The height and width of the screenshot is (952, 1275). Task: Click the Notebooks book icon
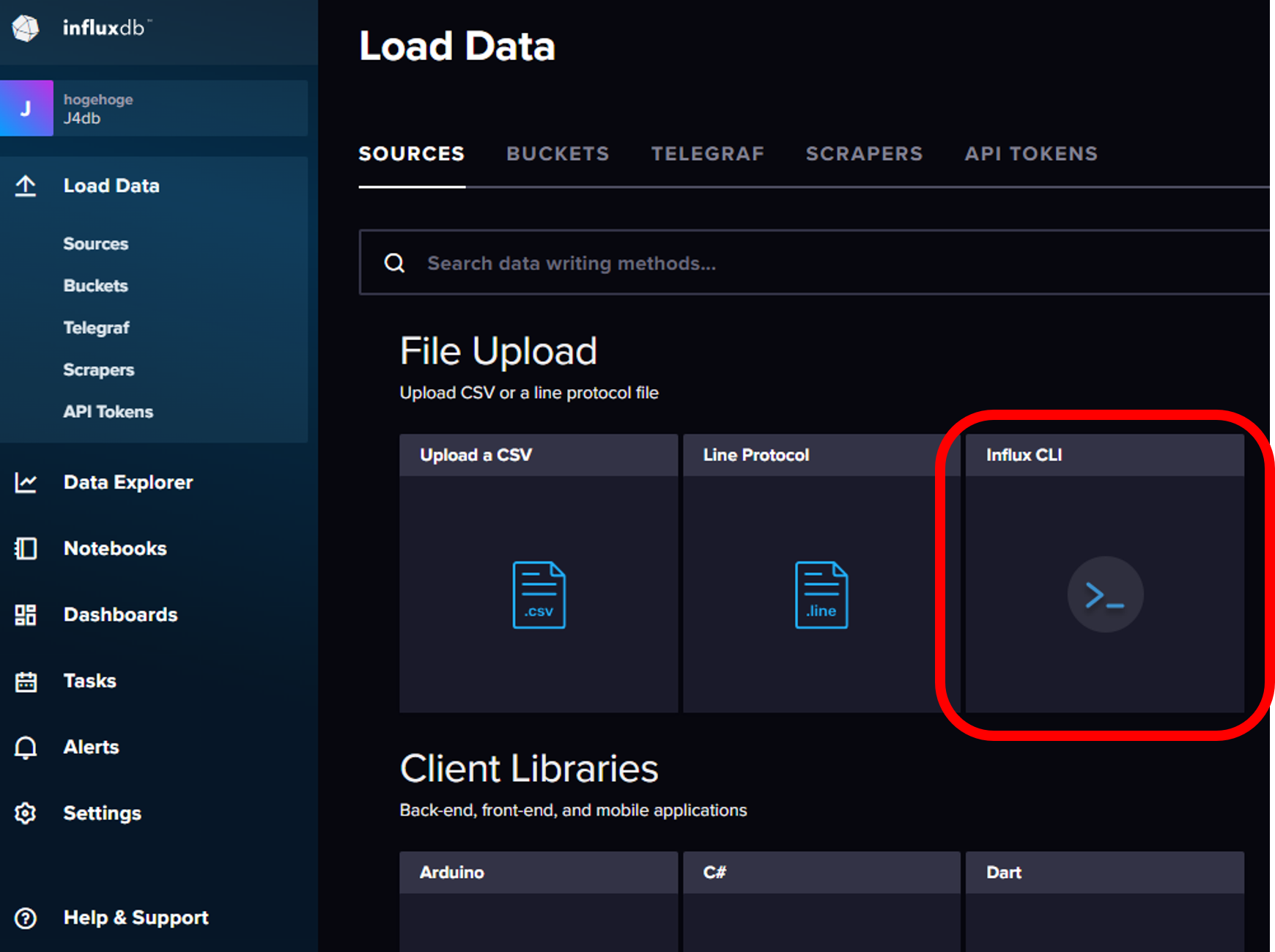point(26,548)
